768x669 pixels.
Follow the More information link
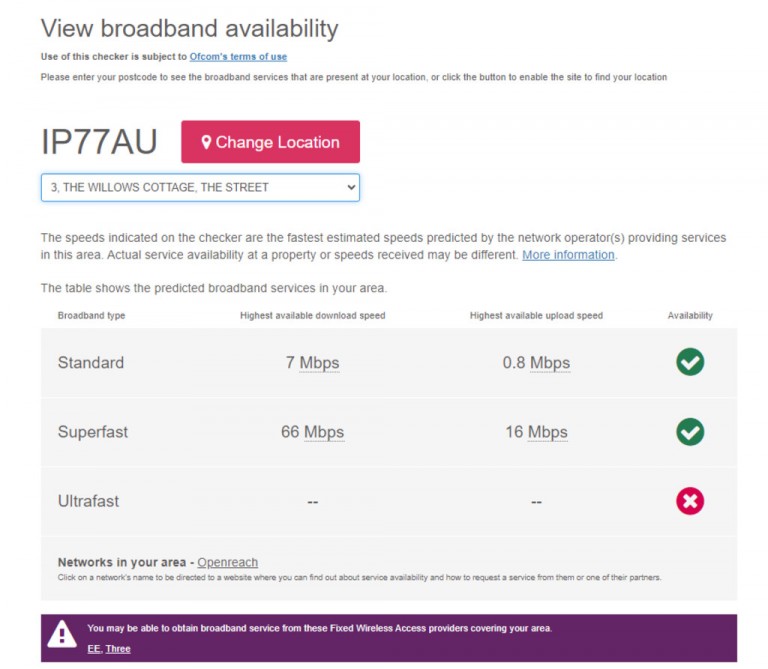coord(568,255)
